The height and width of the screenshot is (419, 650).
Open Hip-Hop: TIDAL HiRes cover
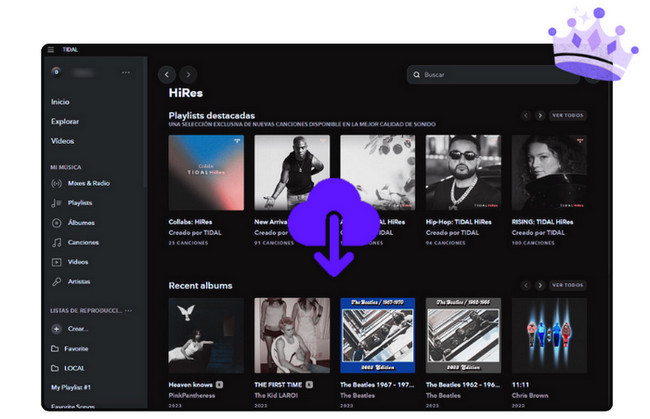pos(463,172)
